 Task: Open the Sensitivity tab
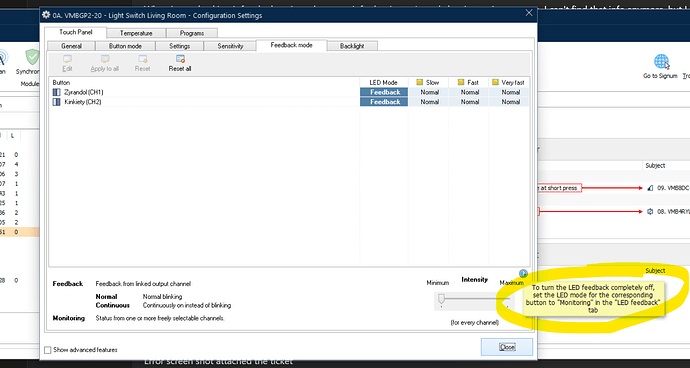(230, 46)
